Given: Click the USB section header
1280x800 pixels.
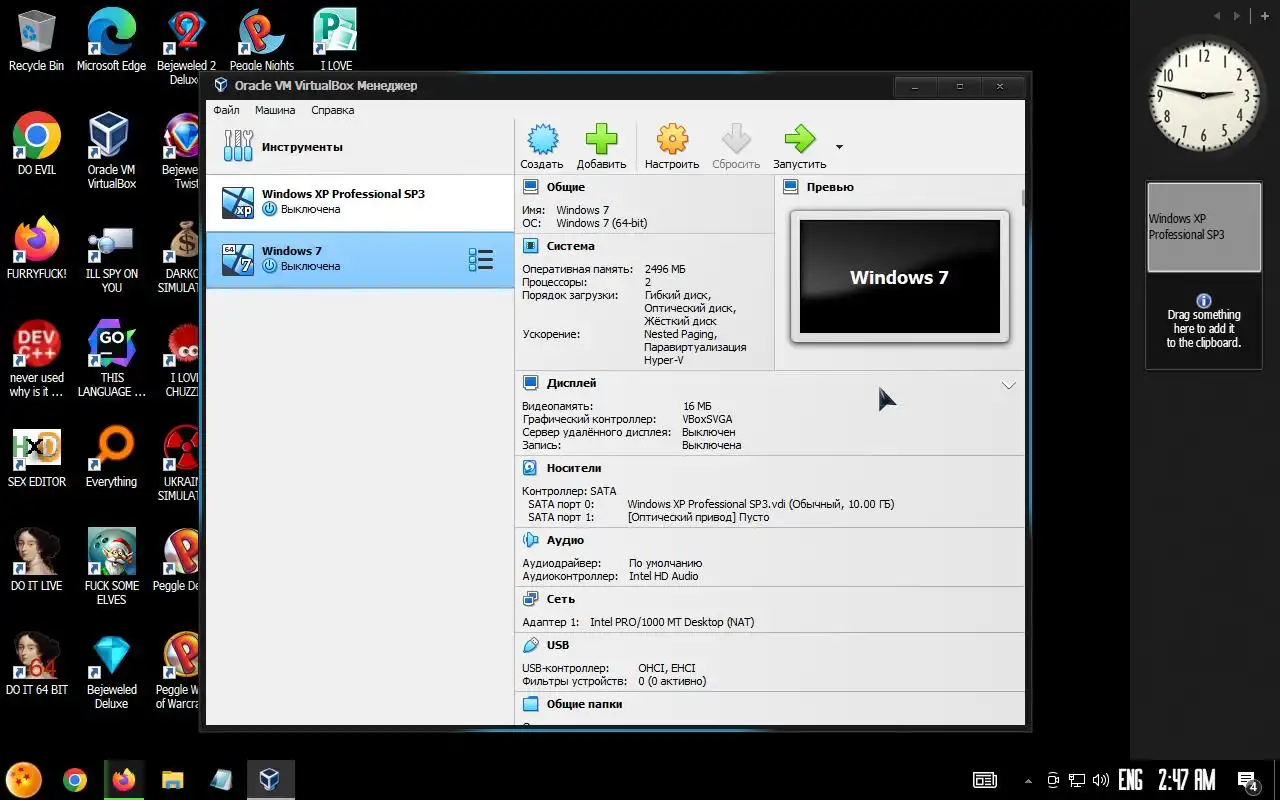Looking at the screenshot, I should (558, 645).
